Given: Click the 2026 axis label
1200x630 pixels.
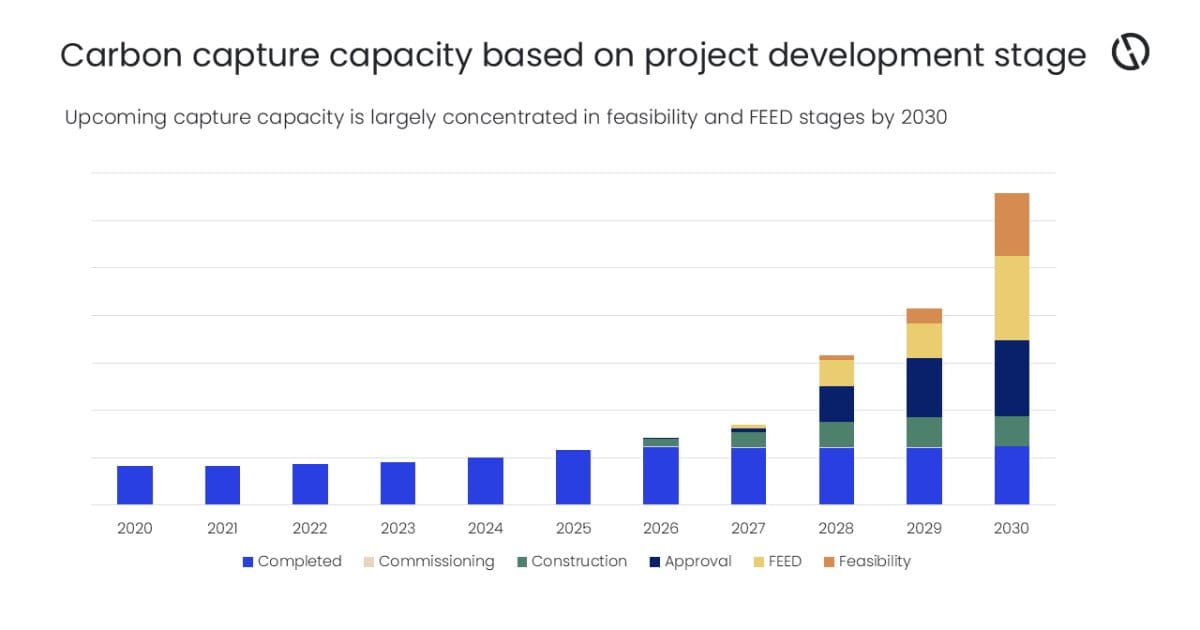Looking at the screenshot, I should (x=661, y=528).
